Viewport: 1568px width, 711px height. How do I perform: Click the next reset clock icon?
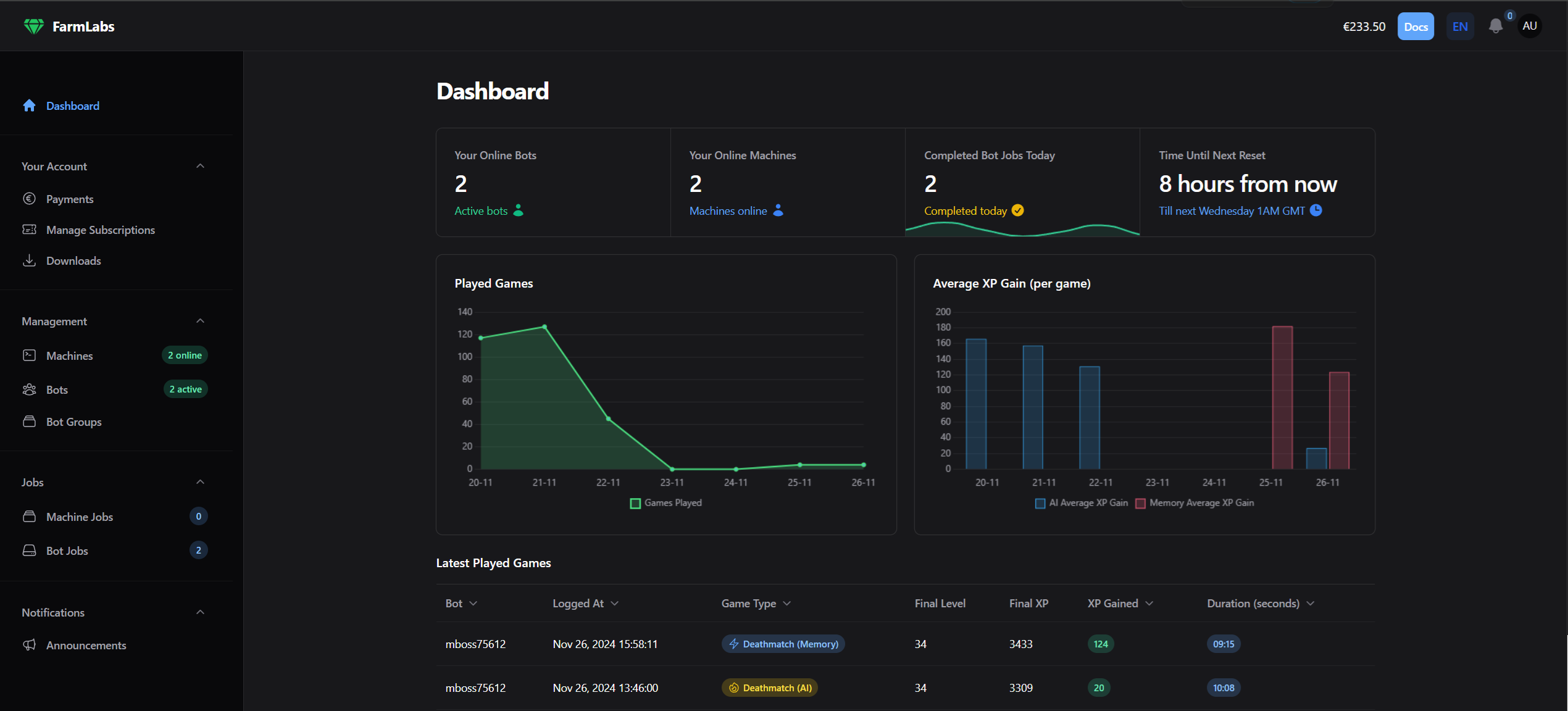click(1316, 210)
